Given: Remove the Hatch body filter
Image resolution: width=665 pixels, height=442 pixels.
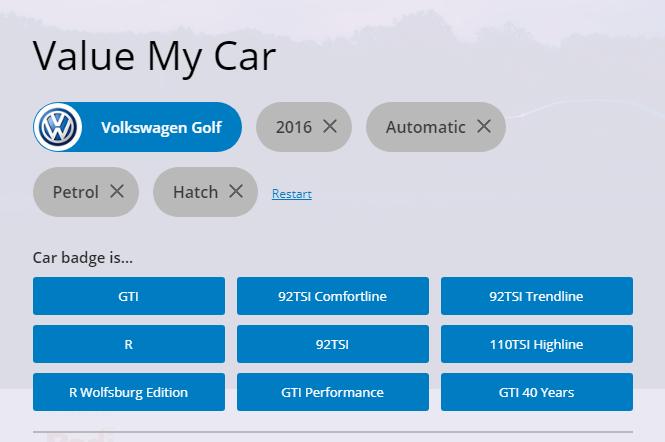Looking at the screenshot, I should [x=236, y=191].
